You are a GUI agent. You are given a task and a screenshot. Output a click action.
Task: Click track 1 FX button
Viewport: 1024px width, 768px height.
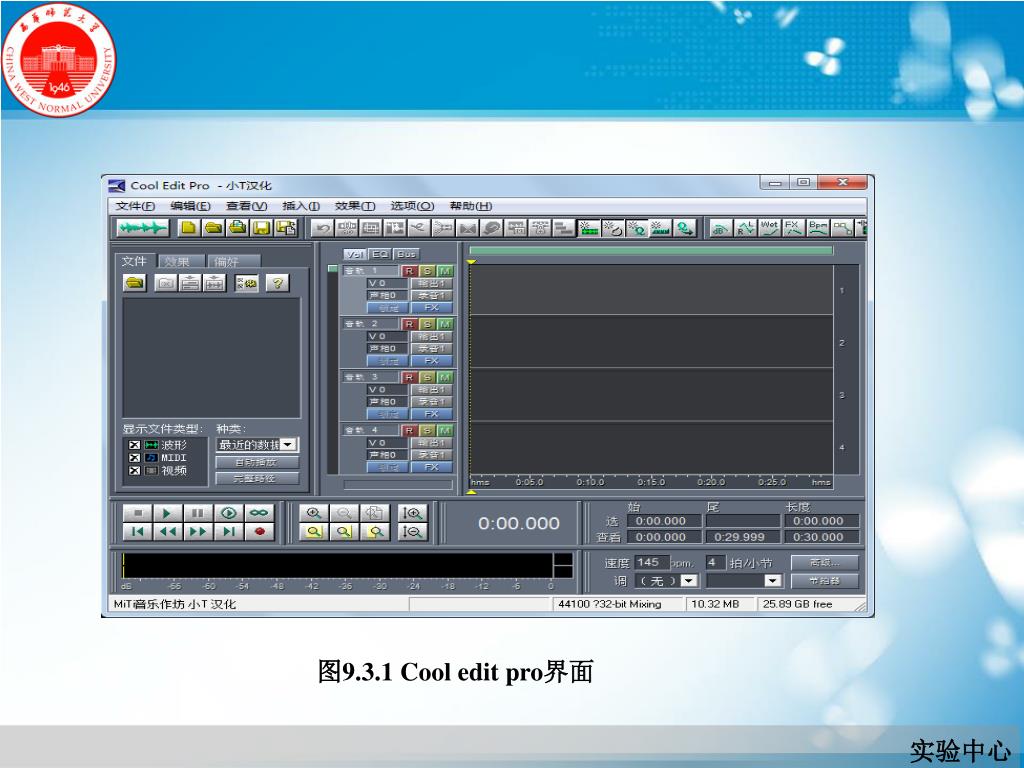pos(432,308)
